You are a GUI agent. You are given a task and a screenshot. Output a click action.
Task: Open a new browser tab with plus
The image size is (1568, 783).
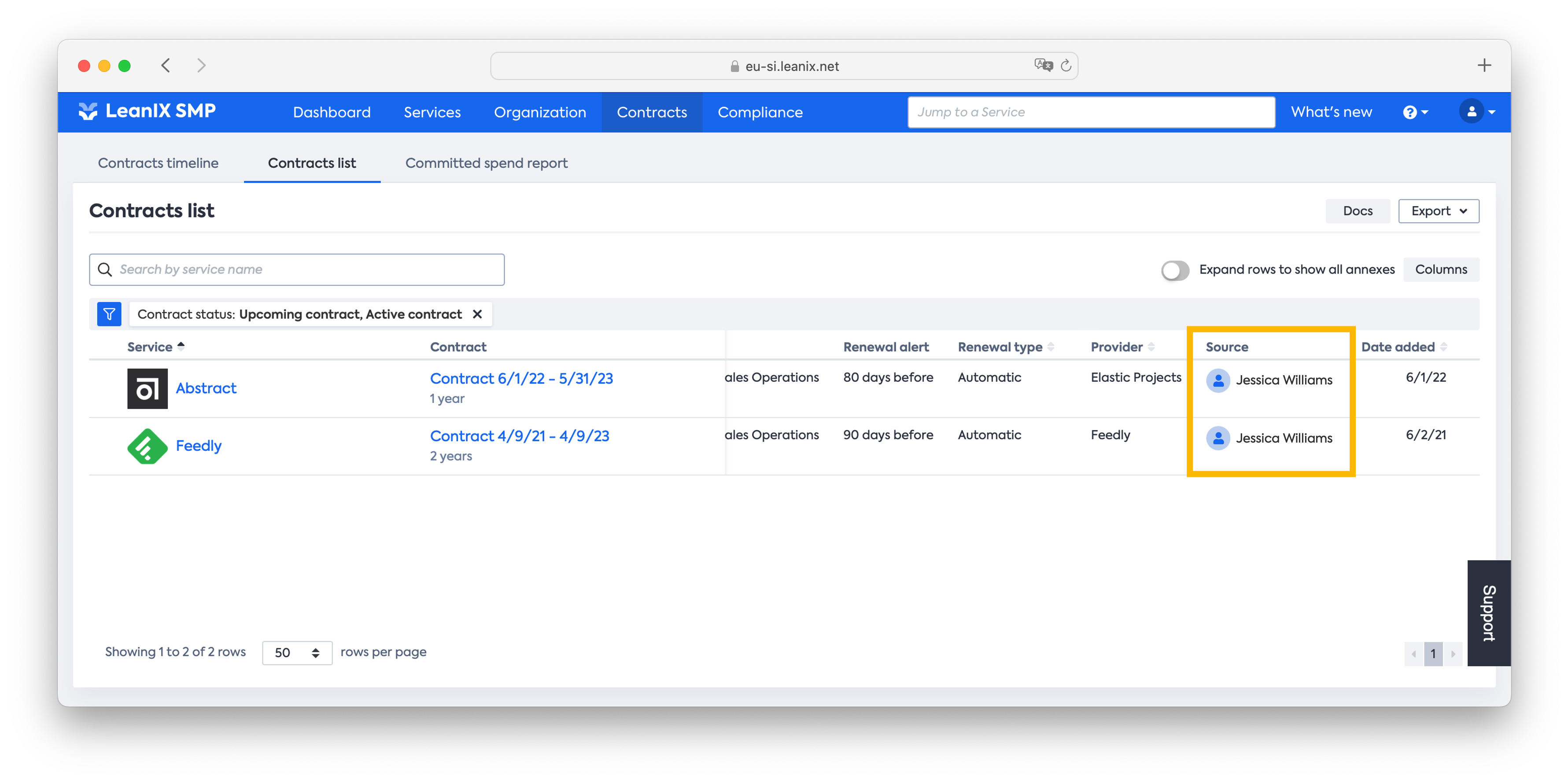click(x=1484, y=65)
